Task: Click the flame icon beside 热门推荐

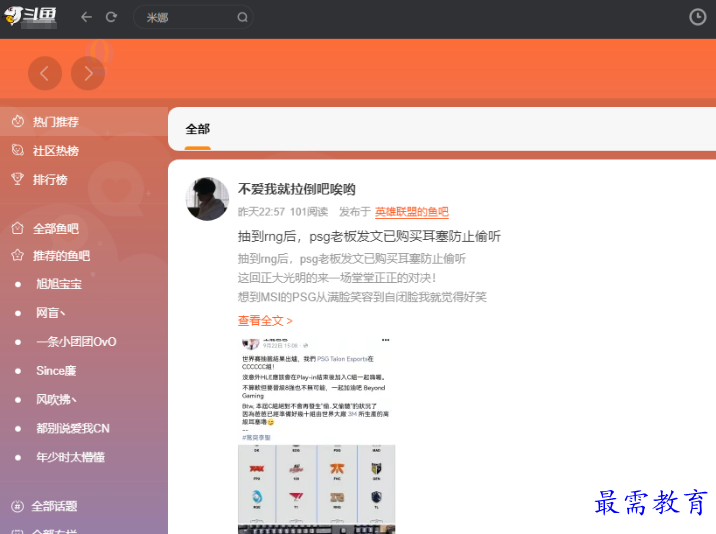Action: [x=17, y=122]
